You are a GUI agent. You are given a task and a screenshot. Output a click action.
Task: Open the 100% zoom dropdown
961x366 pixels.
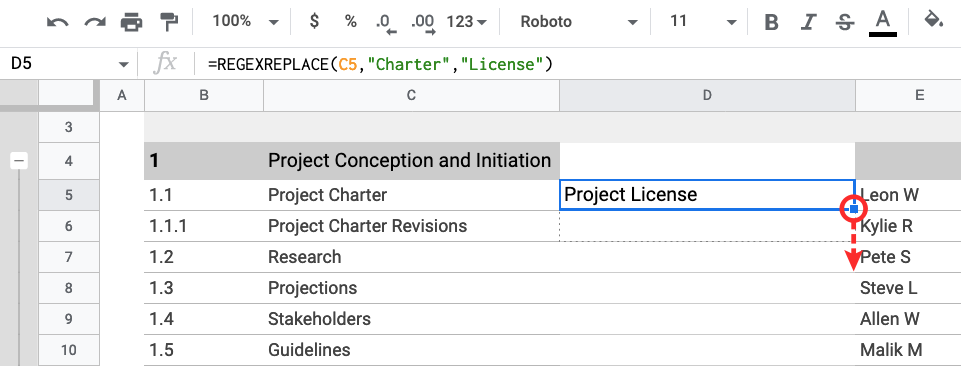(245, 22)
